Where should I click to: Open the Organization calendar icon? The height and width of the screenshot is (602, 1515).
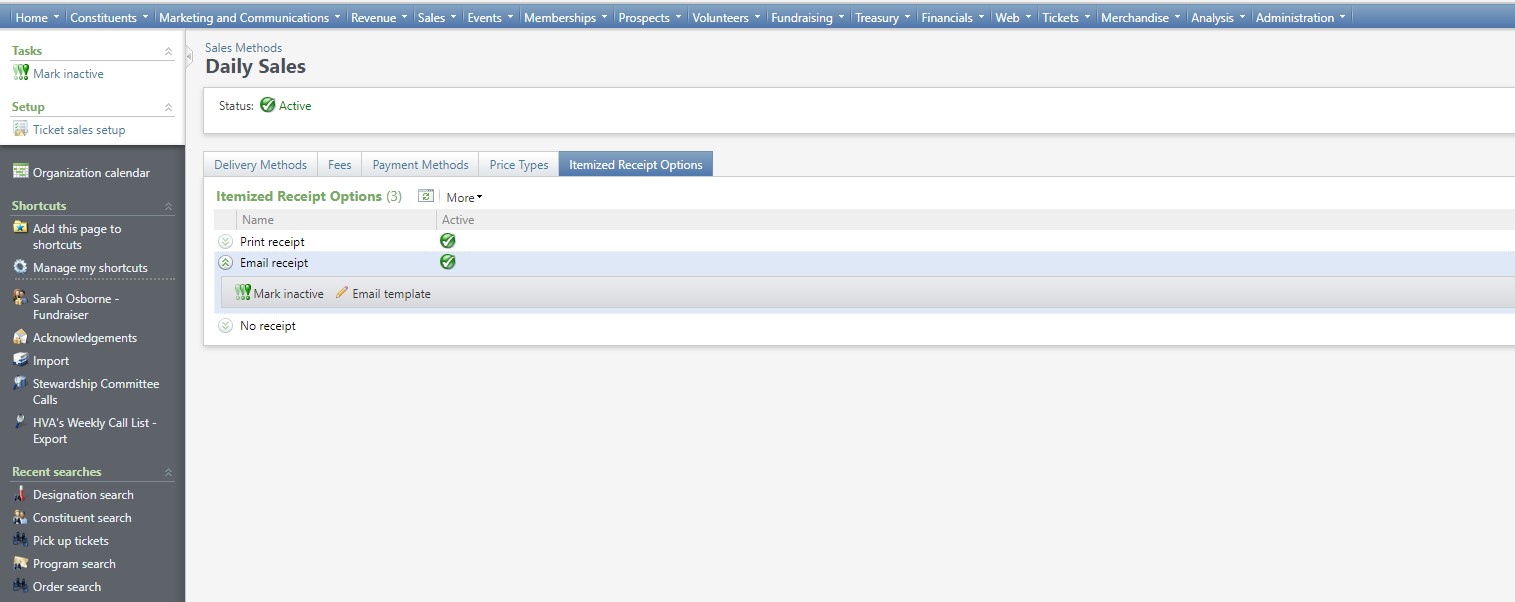pyautogui.click(x=21, y=172)
